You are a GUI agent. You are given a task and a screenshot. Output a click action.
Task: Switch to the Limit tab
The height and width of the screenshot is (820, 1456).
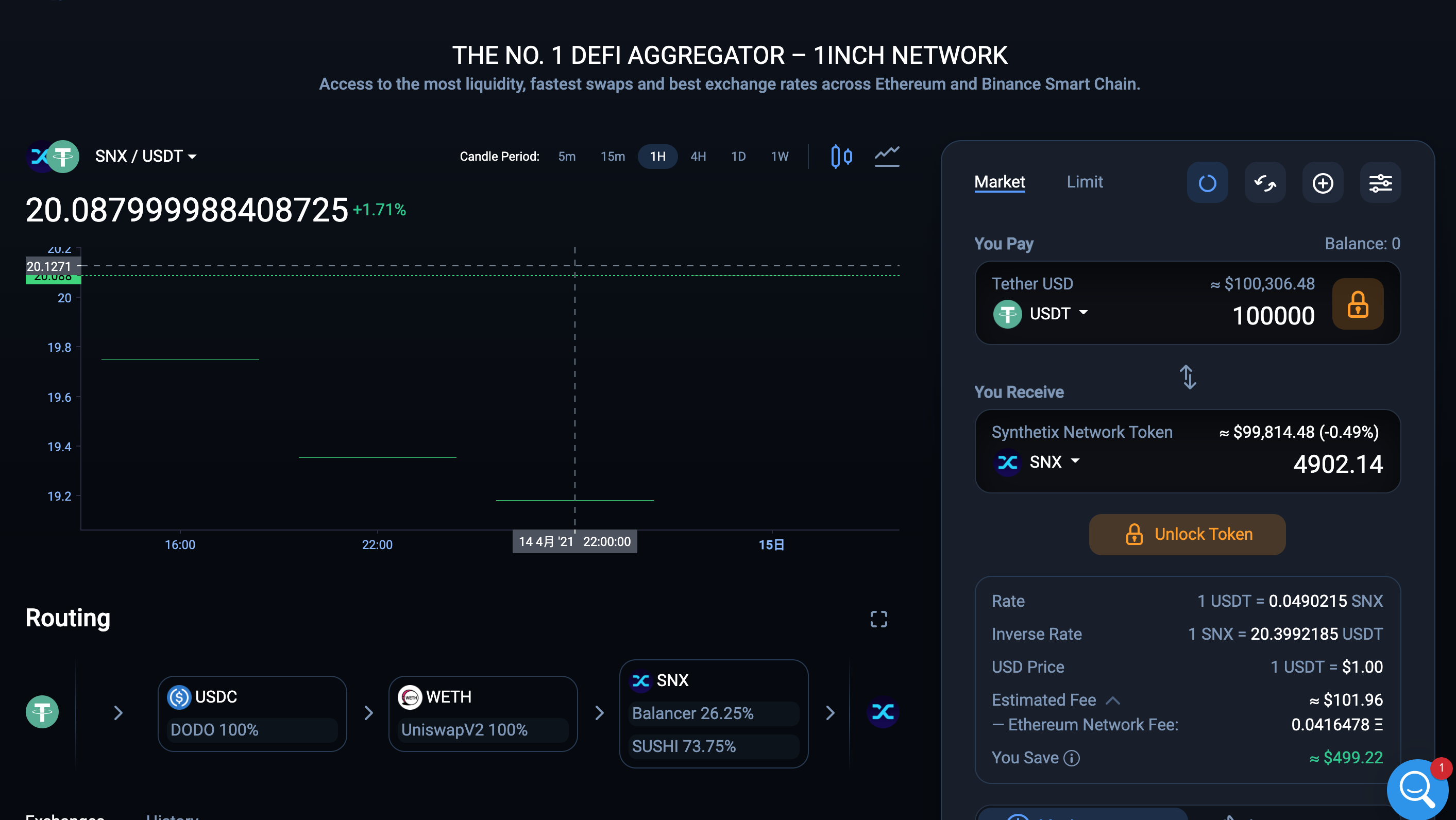click(x=1084, y=182)
